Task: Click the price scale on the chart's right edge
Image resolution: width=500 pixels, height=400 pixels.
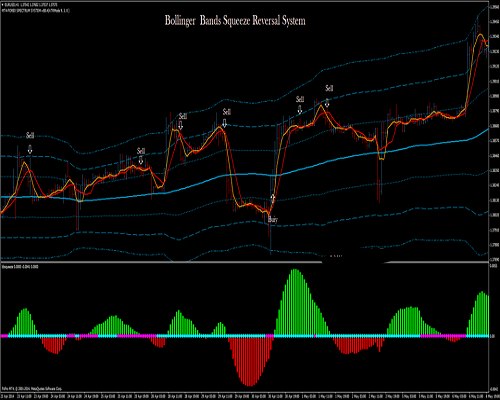Action: click(x=494, y=133)
